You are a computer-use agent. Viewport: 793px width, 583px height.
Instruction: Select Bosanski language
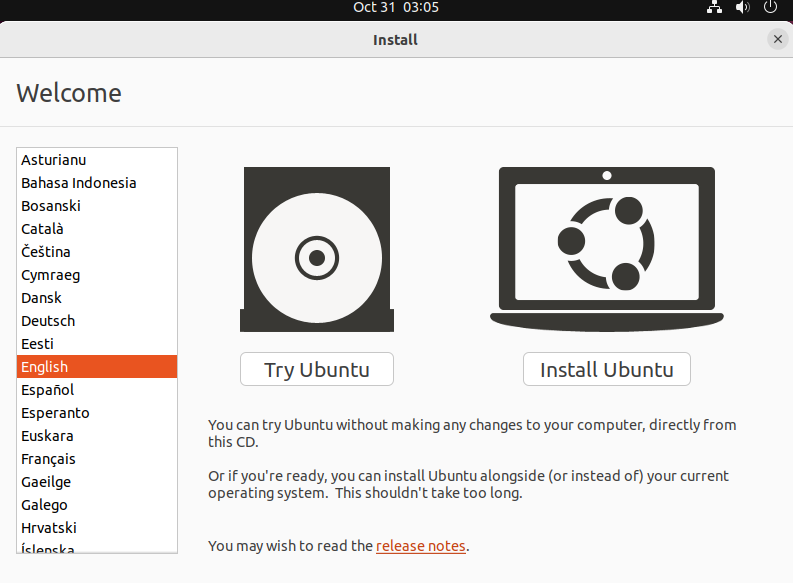97,206
